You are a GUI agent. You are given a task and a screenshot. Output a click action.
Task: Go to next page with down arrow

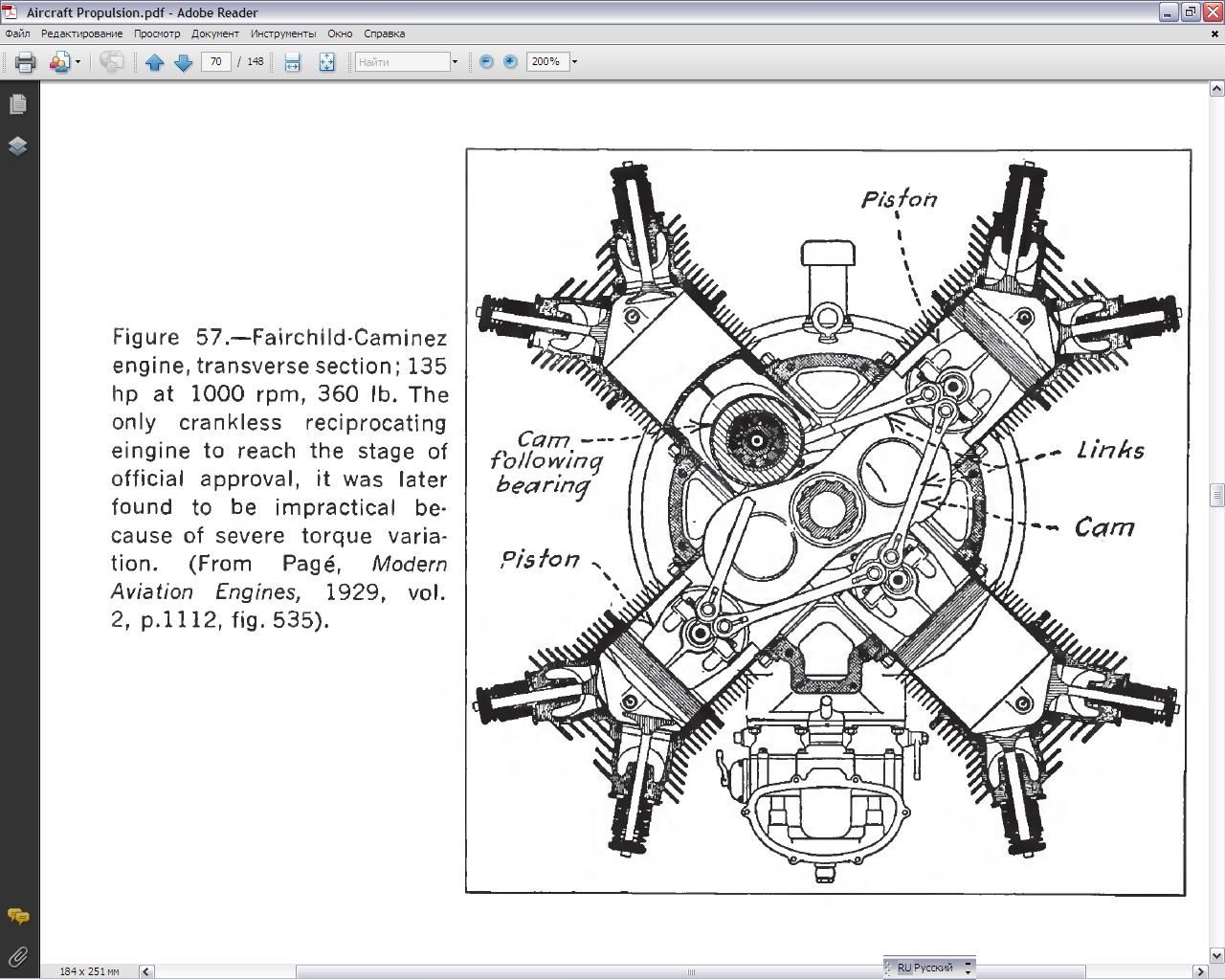(184, 62)
